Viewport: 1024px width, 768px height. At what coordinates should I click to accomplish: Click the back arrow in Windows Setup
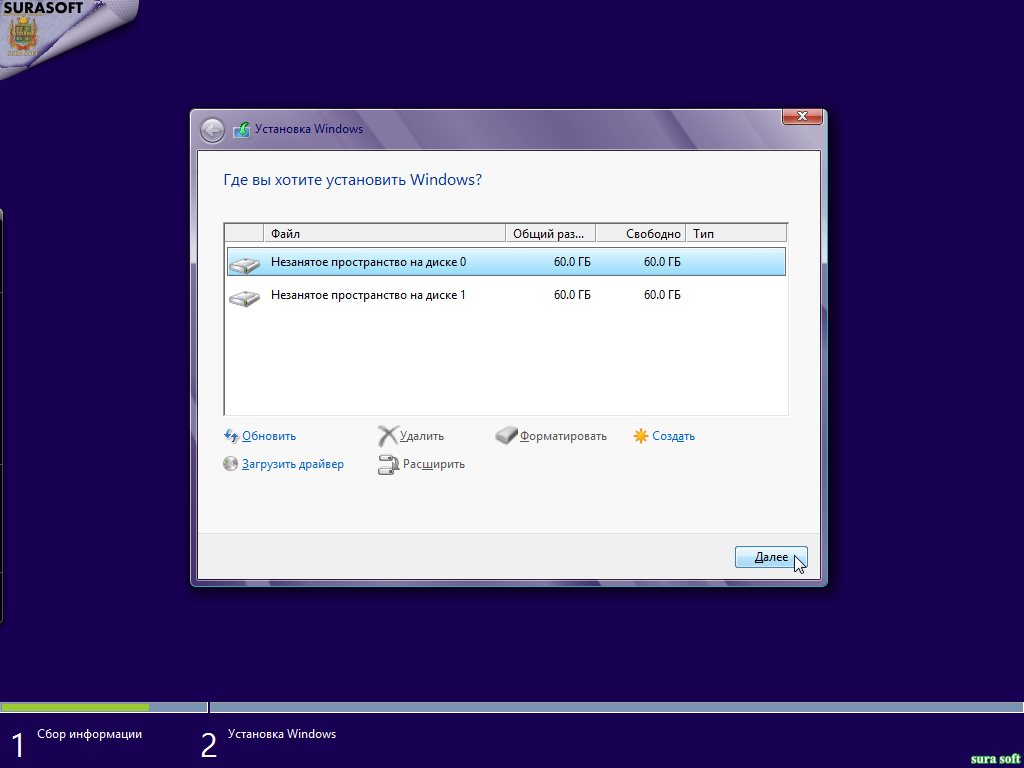pyautogui.click(x=212, y=131)
